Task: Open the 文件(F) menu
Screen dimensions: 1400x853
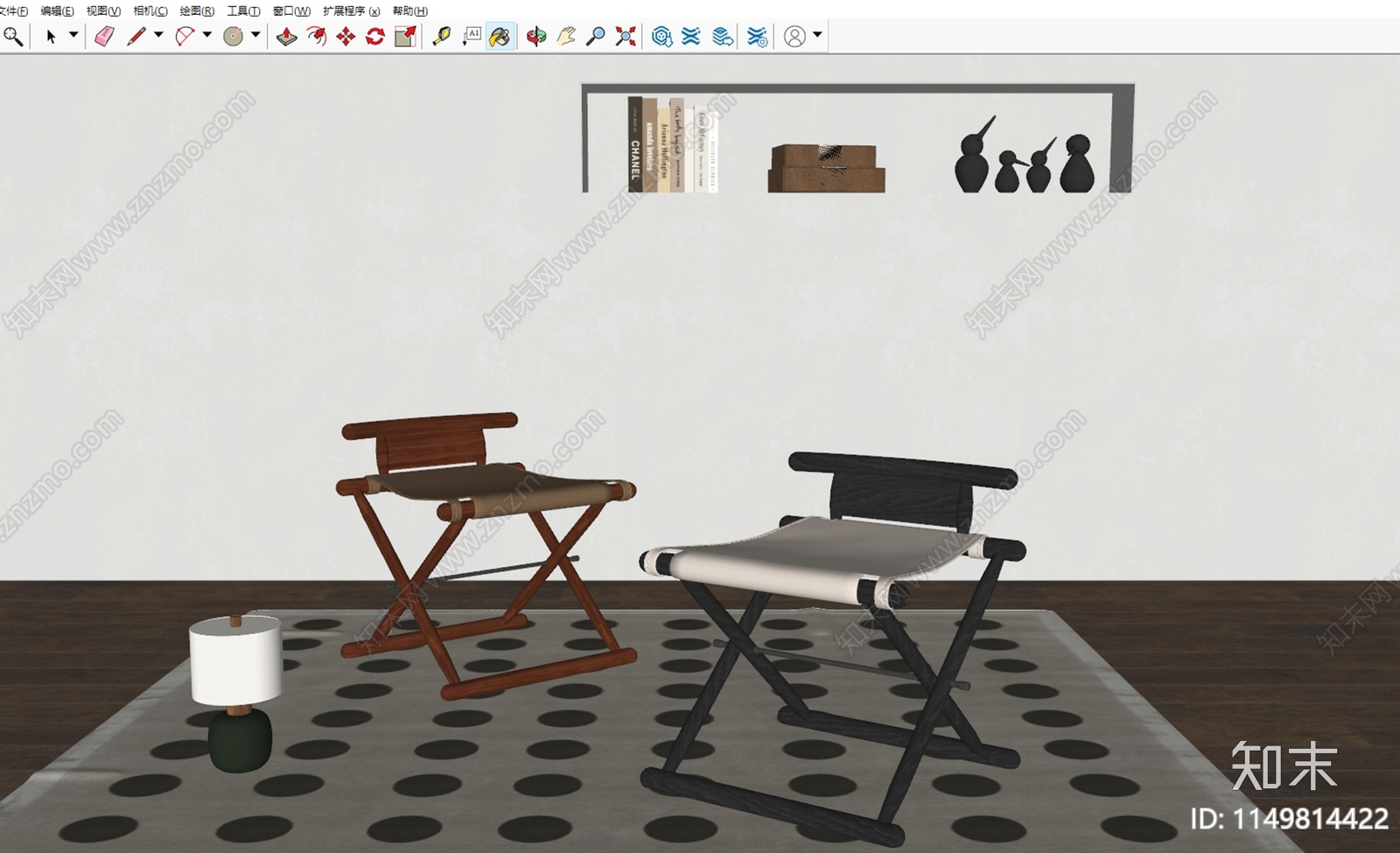Action: tap(14, 10)
